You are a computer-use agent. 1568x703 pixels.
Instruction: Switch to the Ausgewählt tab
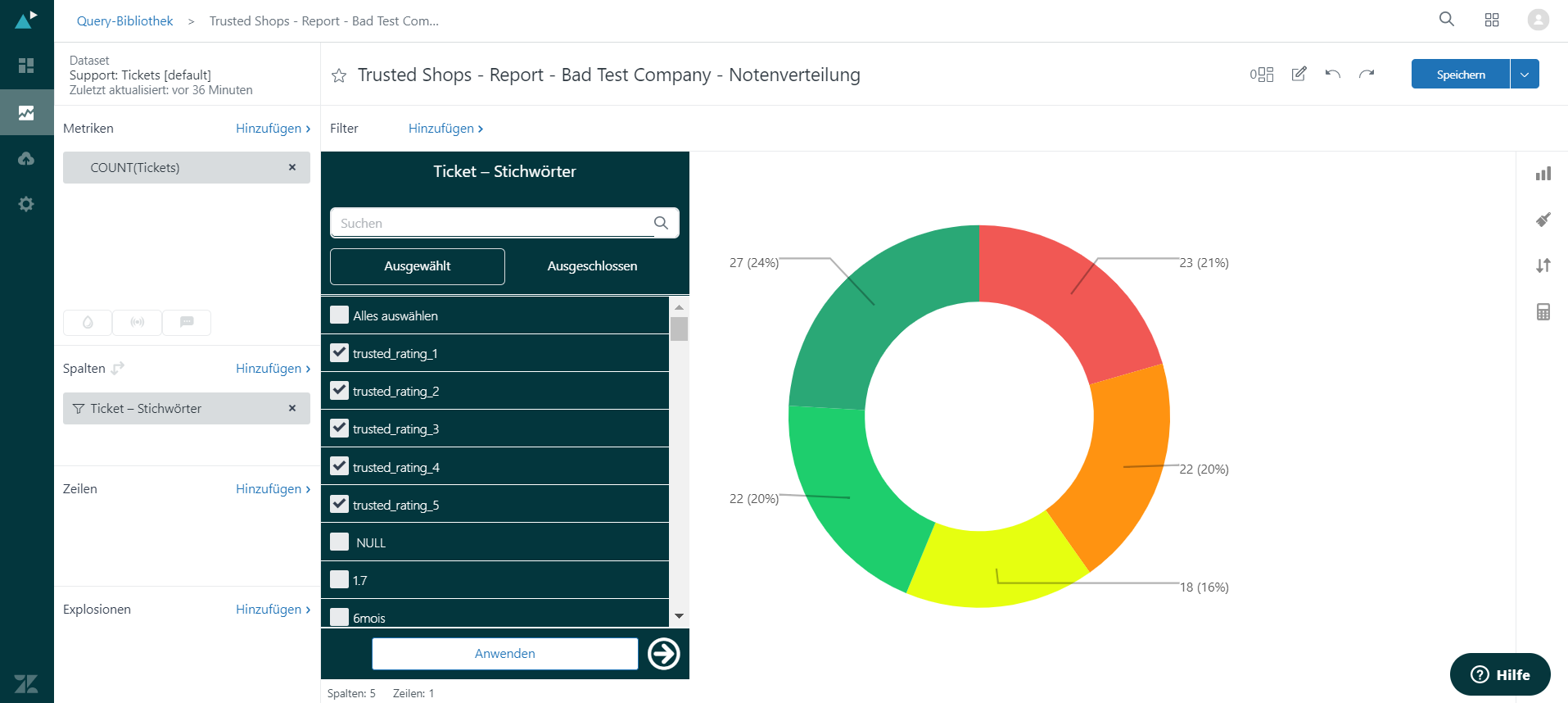click(418, 266)
